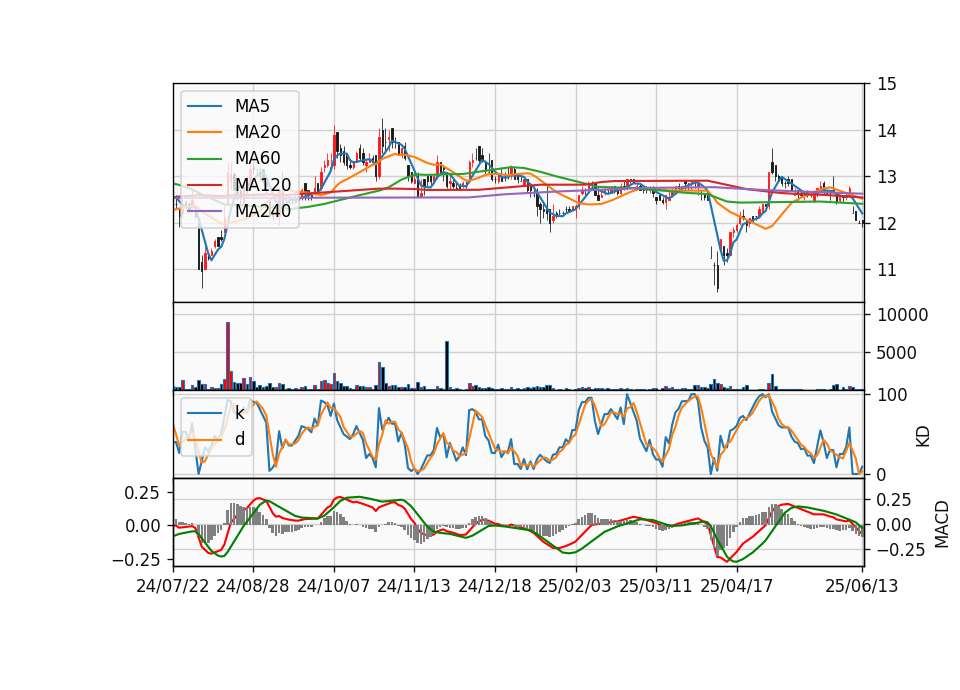The width and height of the screenshot is (960, 690).
Task: Click the MA20 legend label
Action: point(258,132)
